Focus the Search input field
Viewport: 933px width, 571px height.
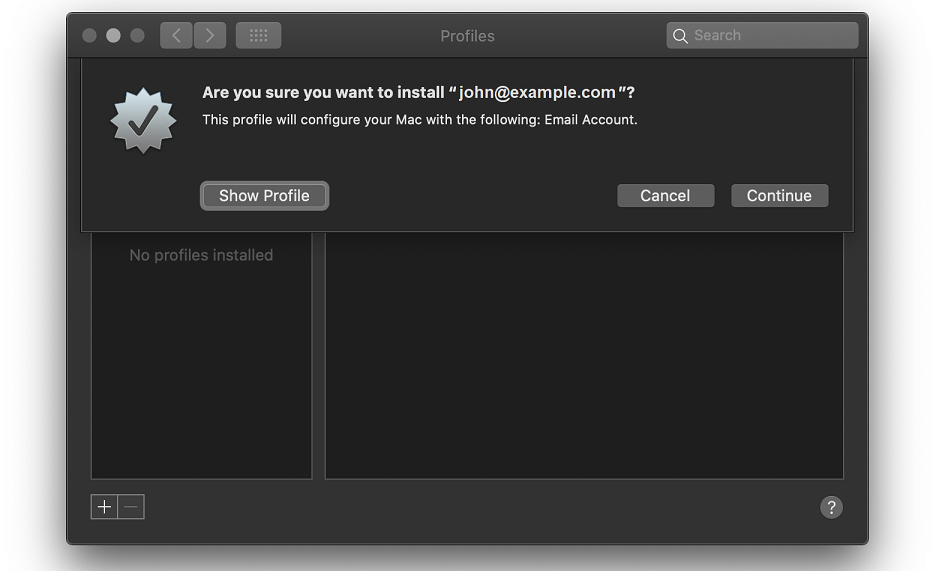(x=770, y=36)
